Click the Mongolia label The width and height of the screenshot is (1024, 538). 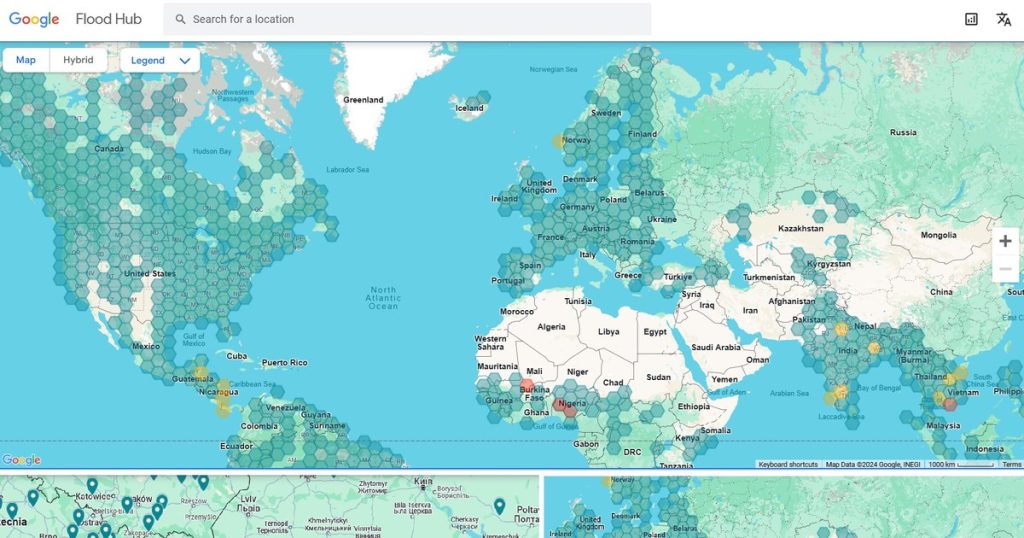(x=938, y=235)
